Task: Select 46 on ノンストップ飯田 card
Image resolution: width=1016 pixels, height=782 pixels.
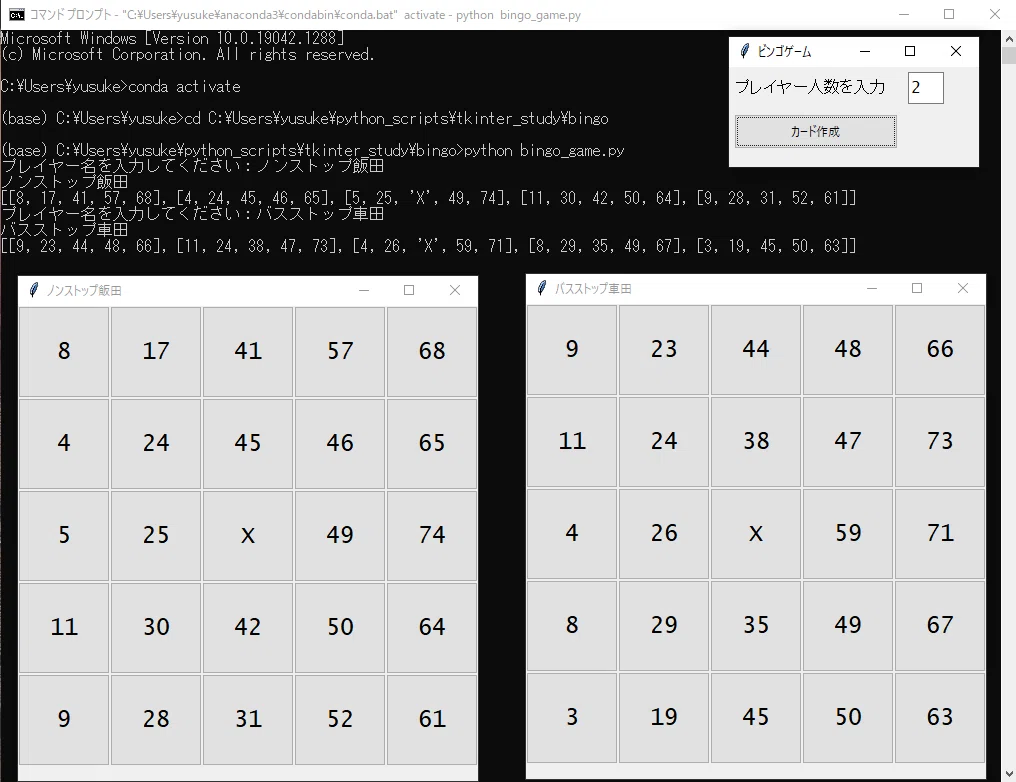Action: coord(340,443)
